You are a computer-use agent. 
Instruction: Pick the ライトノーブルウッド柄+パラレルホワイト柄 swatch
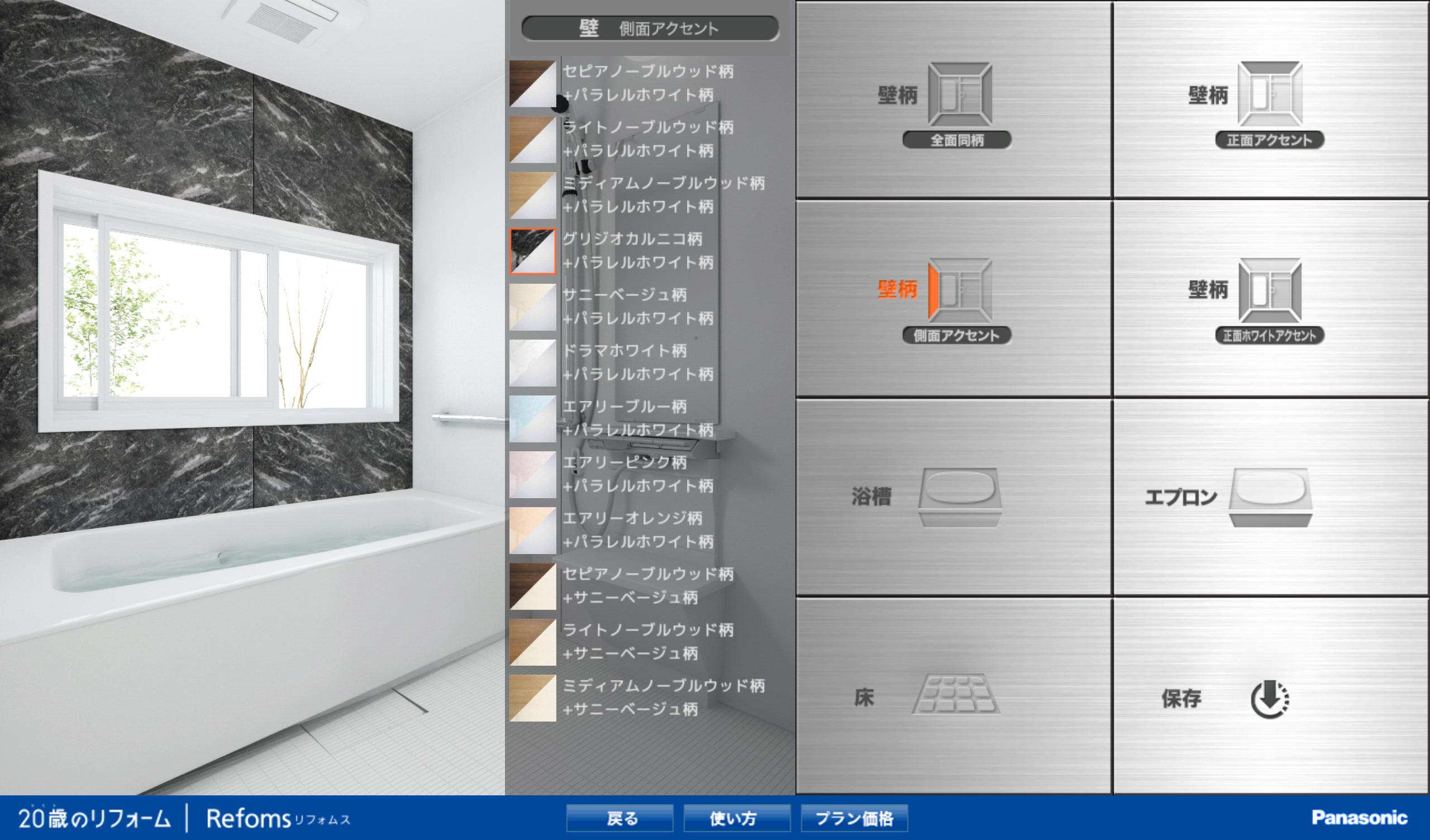532,140
